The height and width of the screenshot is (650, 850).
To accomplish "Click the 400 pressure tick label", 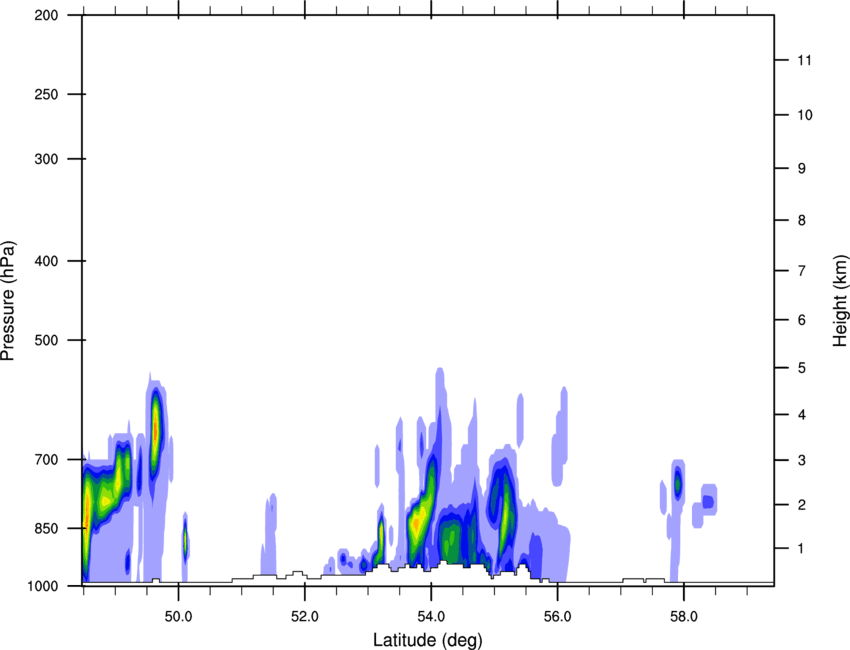I will [x=44, y=261].
